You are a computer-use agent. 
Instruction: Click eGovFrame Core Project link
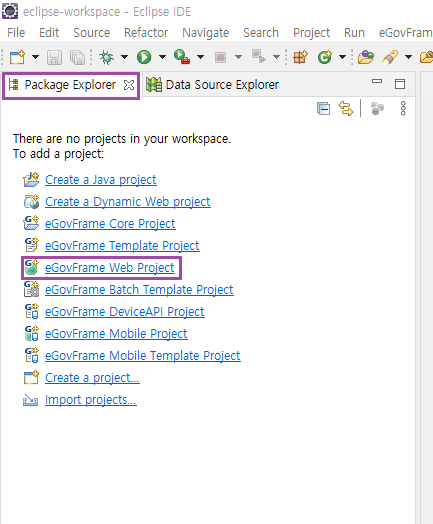point(110,224)
